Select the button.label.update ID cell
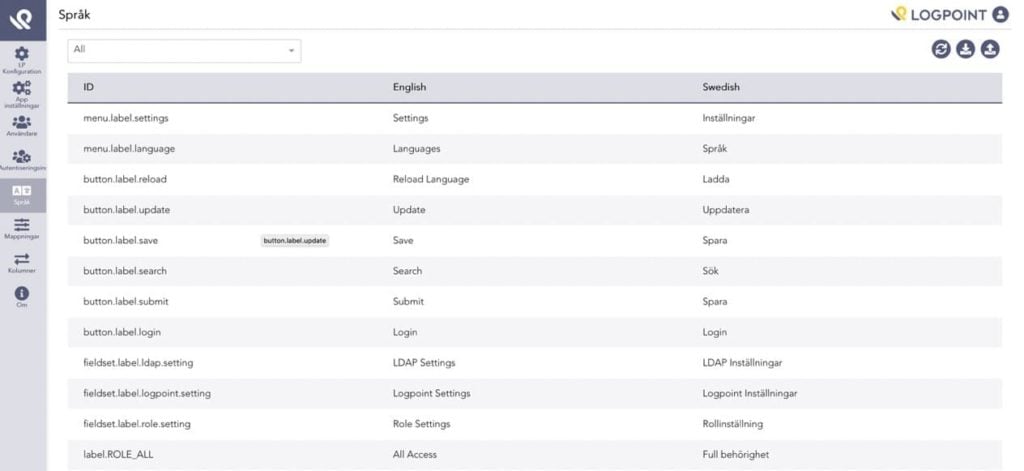The image size is (1024, 471). pos(127,210)
